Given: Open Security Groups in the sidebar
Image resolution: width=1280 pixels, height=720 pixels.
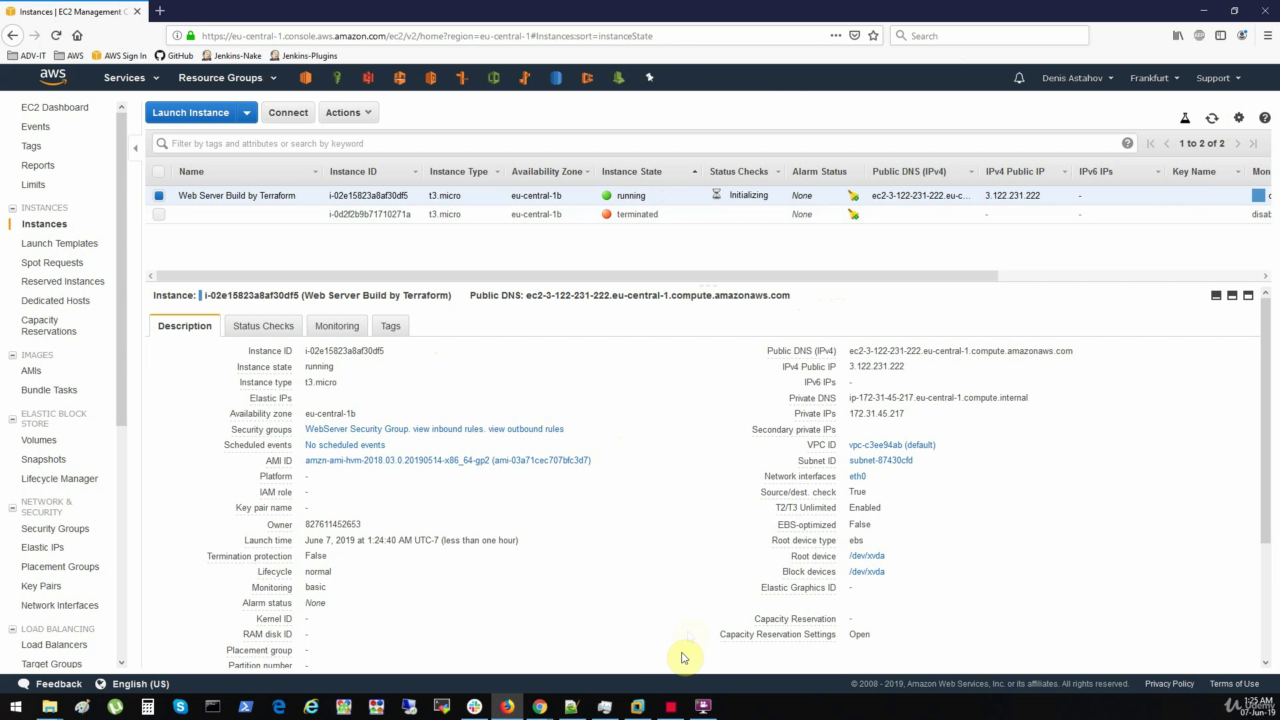Looking at the screenshot, I should click(x=55, y=529).
